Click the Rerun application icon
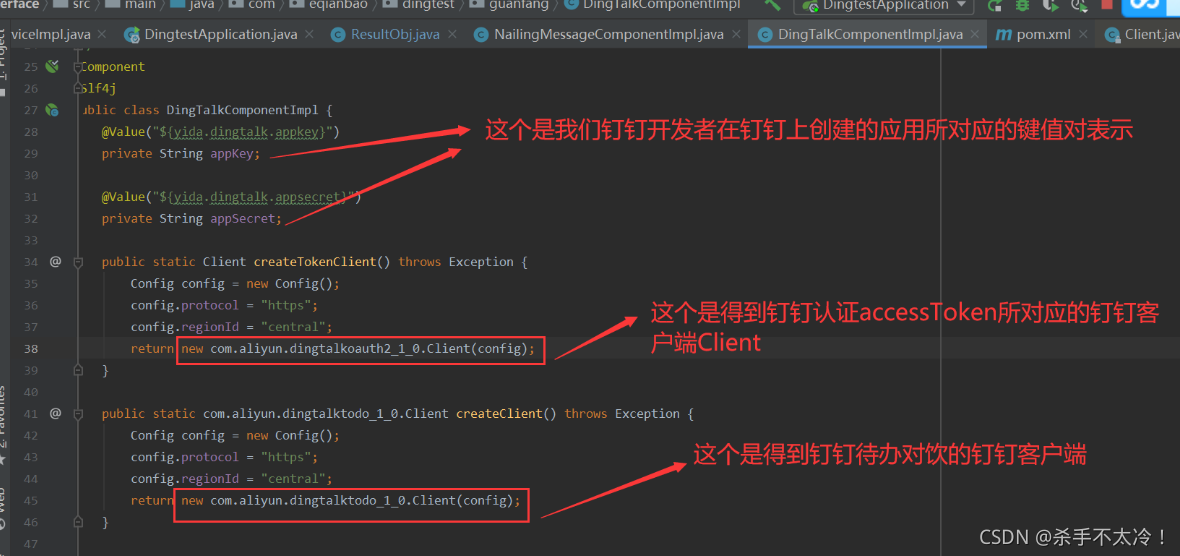Image resolution: width=1180 pixels, height=556 pixels. click(x=996, y=6)
